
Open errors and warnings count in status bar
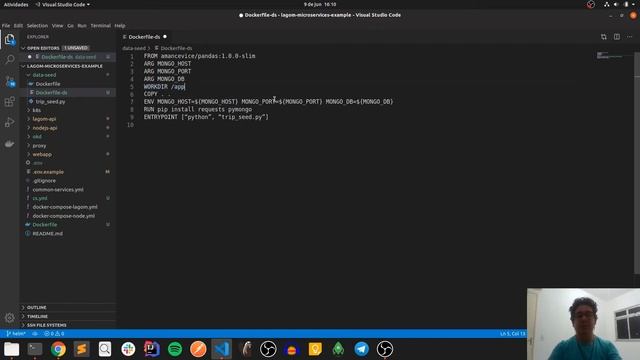coord(54,334)
